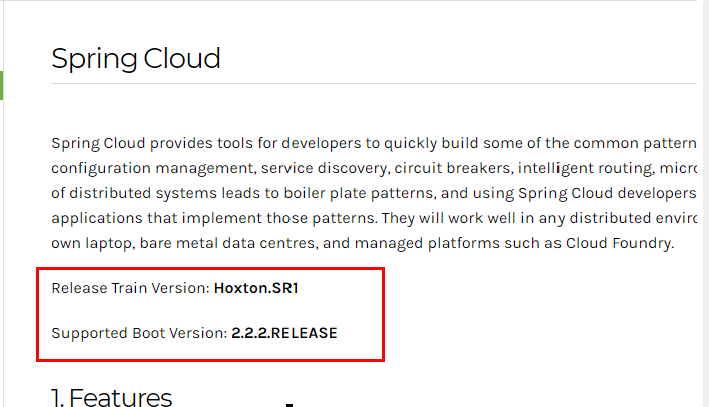Viewport: 709px width, 407px height.
Task: Click the bold 2.2.2.RELEASE version text
Action: pos(284,333)
